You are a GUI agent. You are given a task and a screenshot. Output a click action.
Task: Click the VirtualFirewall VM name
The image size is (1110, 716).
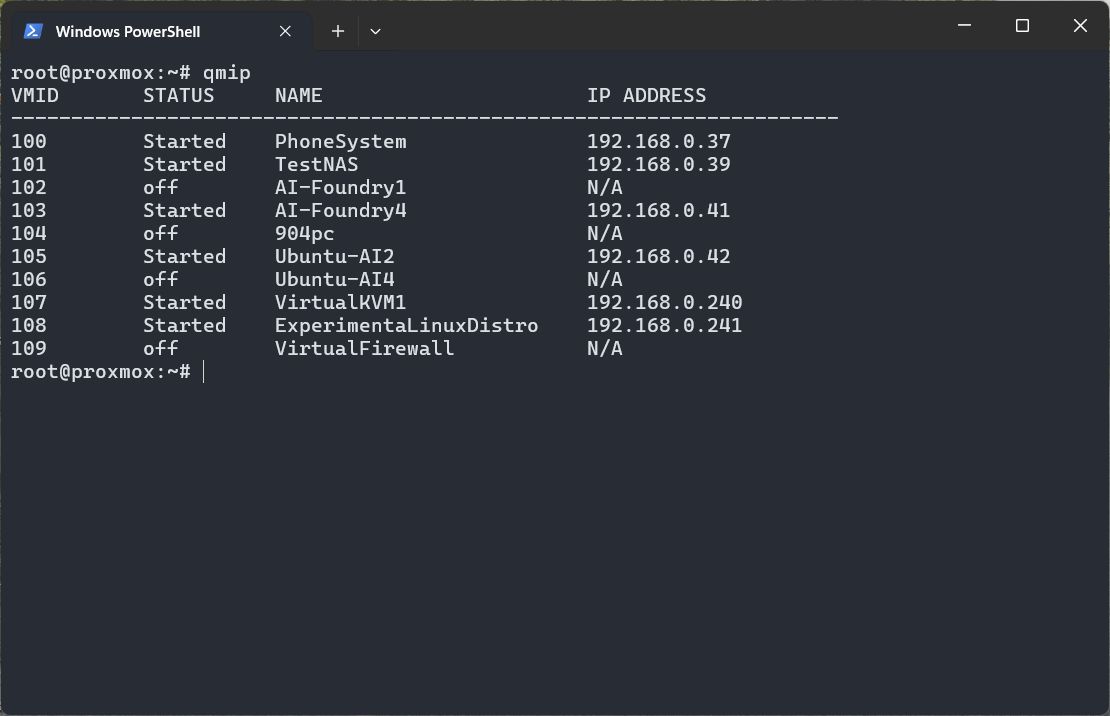point(365,348)
